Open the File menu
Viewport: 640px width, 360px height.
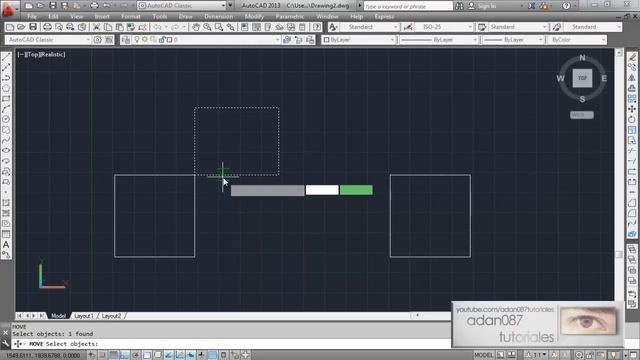click(32, 16)
